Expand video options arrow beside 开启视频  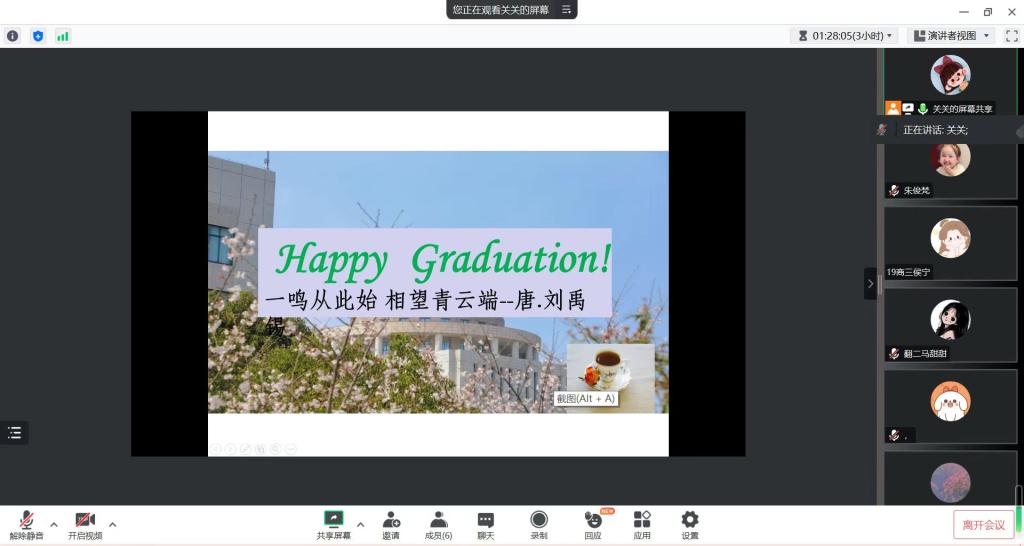[x=112, y=524]
